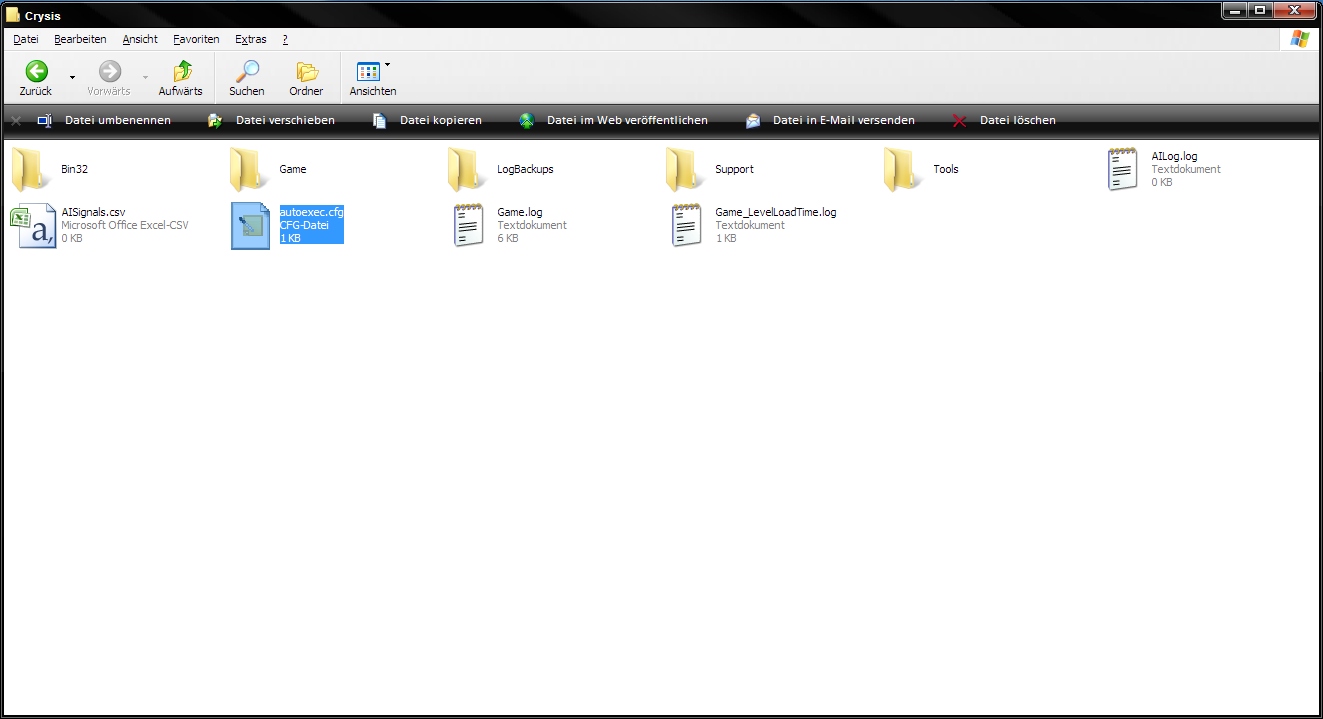Click Datei löschen link
This screenshot has height=719, width=1323.
pos(1018,120)
